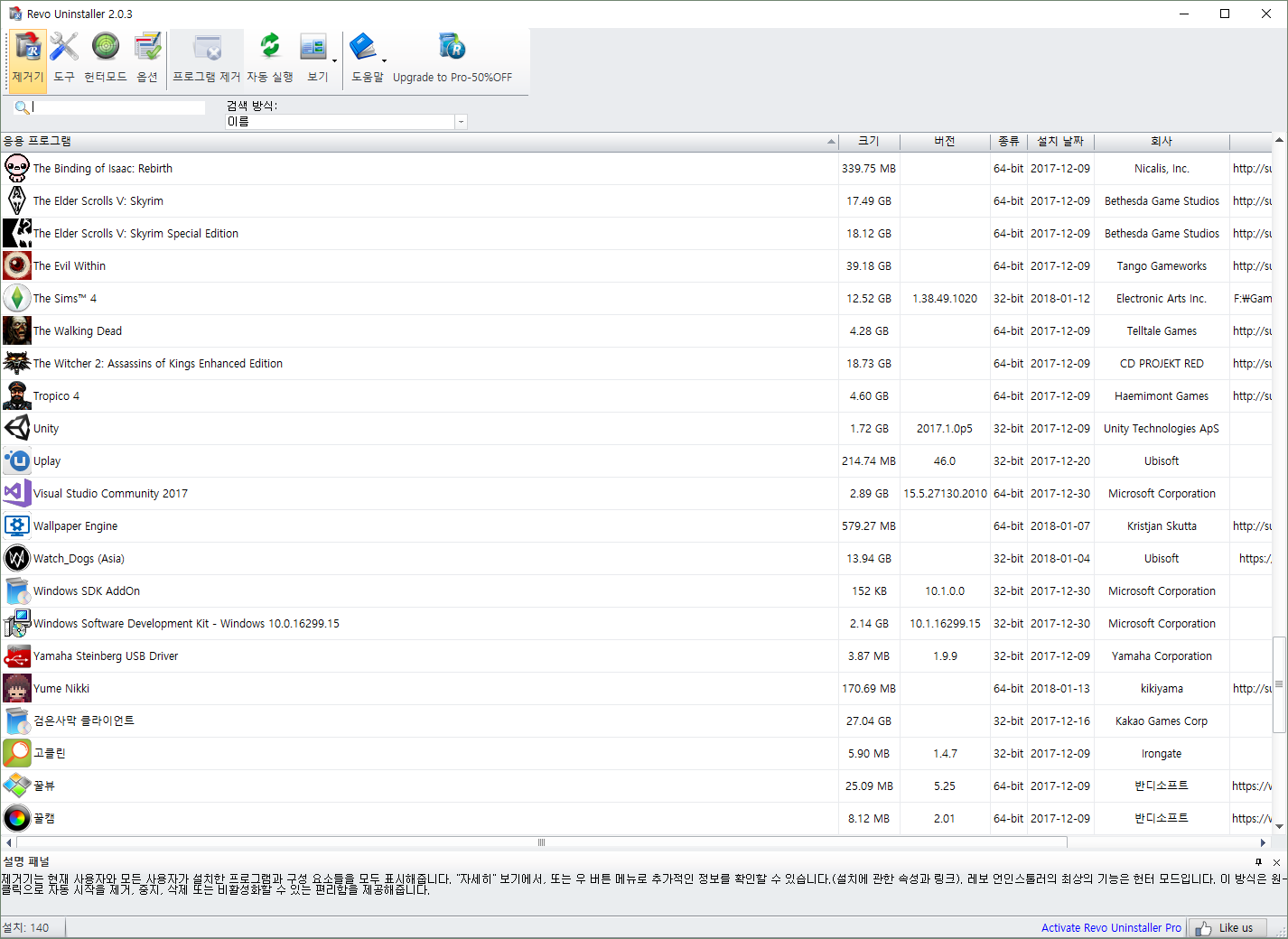Click the Telltale Games company cell
1288x939 pixels.
click(x=1162, y=331)
